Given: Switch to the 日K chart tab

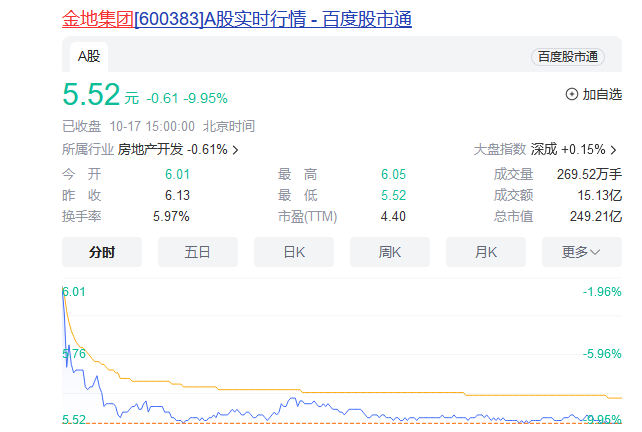Looking at the screenshot, I should [x=294, y=252].
